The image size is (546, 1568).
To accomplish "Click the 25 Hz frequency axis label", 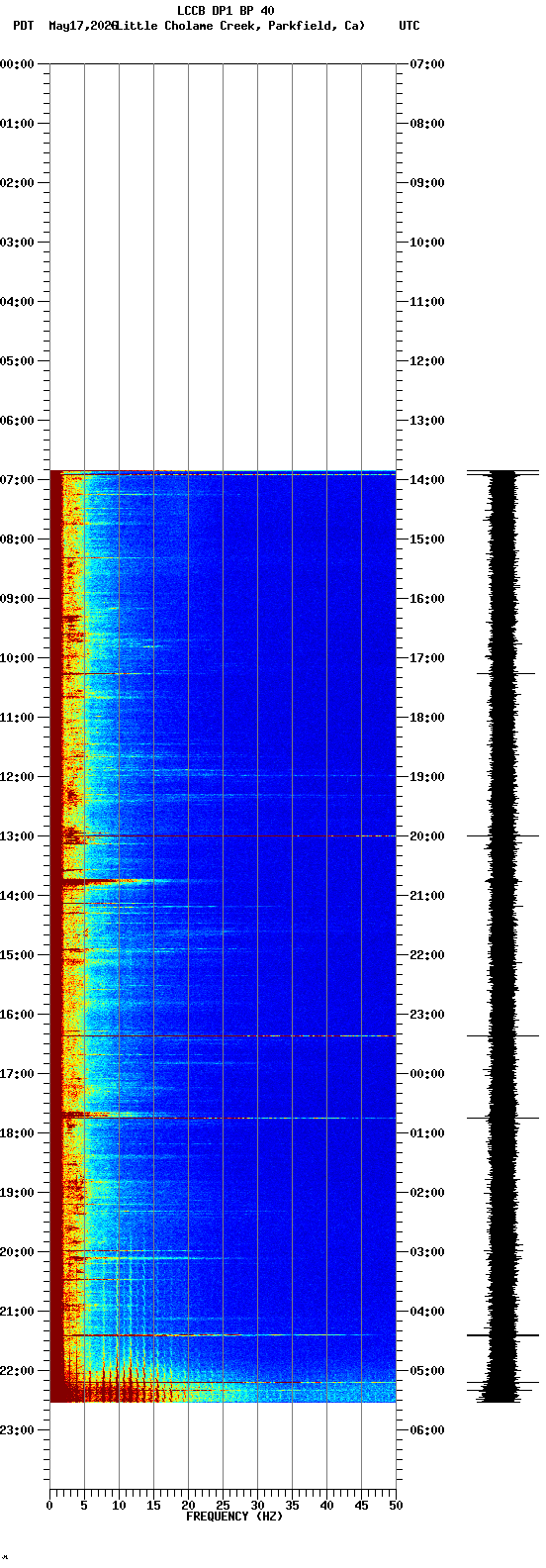I will [x=223, y=1506].
